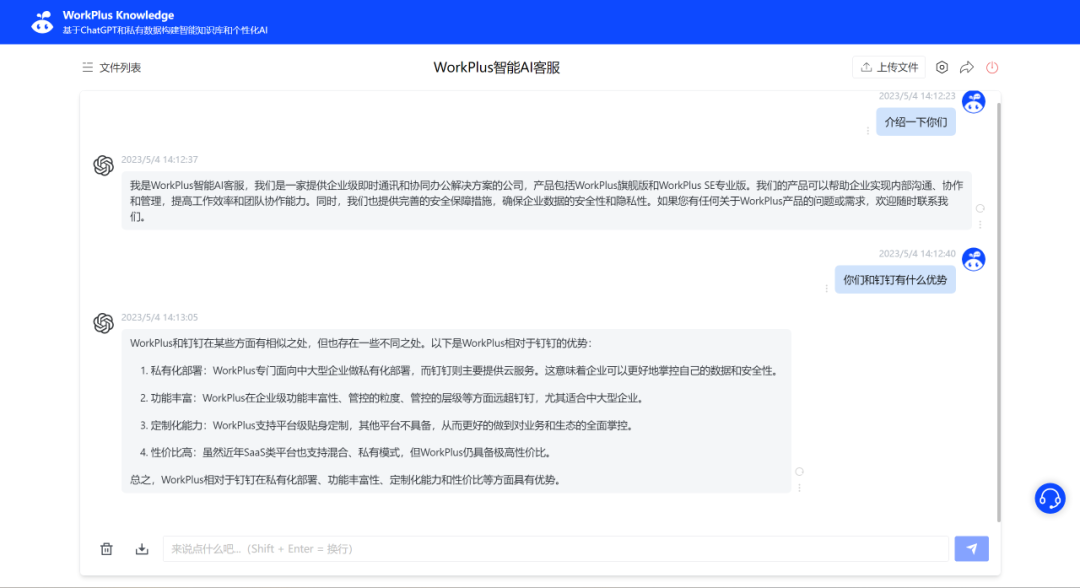The image size is (1080, 588).
Task: Click the list icon beside 文件列表
Action: [88, 67]
